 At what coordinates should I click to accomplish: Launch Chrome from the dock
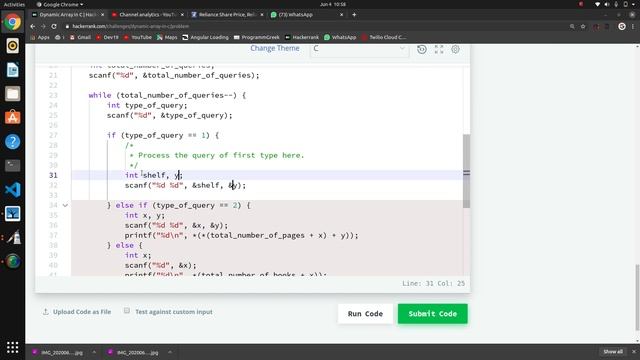pos(13,22)
